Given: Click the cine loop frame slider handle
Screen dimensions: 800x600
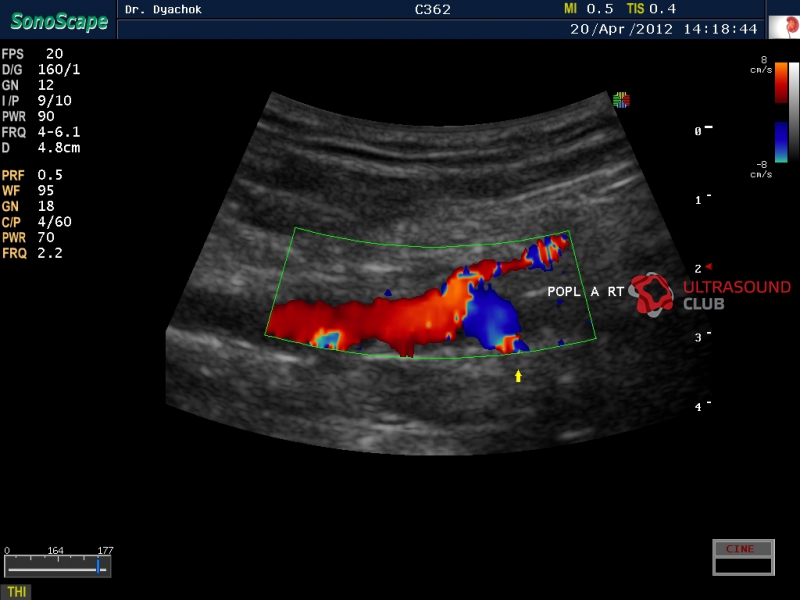Looking at the screenshot, I should click(98, 566).
